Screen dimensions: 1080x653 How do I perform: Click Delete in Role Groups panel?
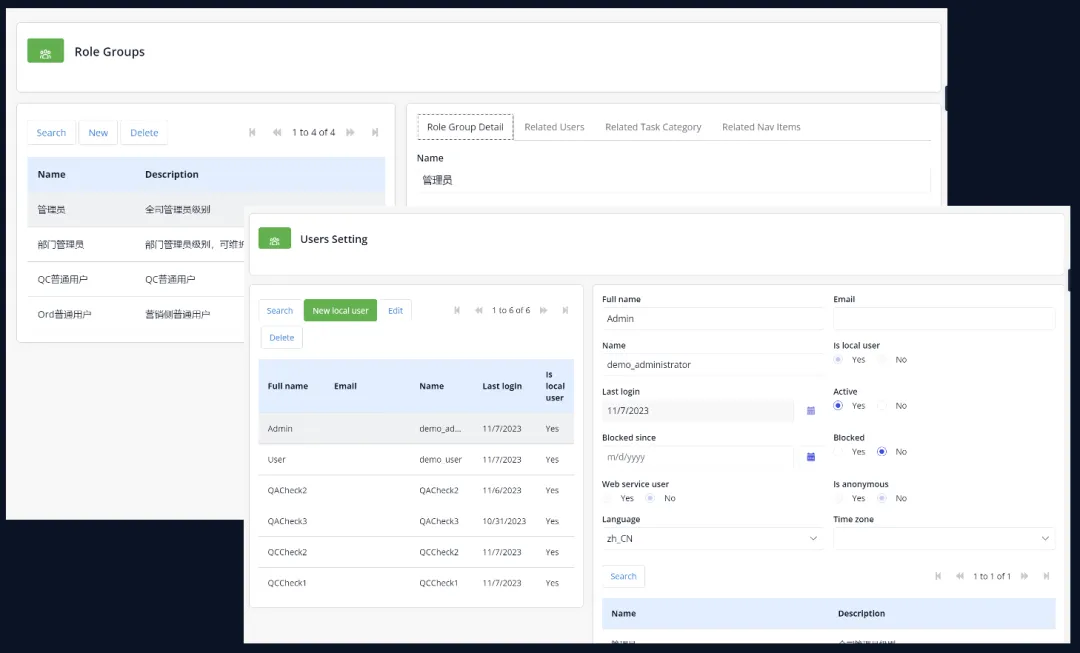[144, 132]
